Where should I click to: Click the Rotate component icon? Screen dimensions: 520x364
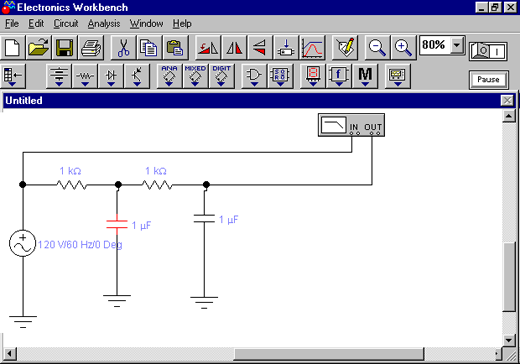click(x=208, y=48)
